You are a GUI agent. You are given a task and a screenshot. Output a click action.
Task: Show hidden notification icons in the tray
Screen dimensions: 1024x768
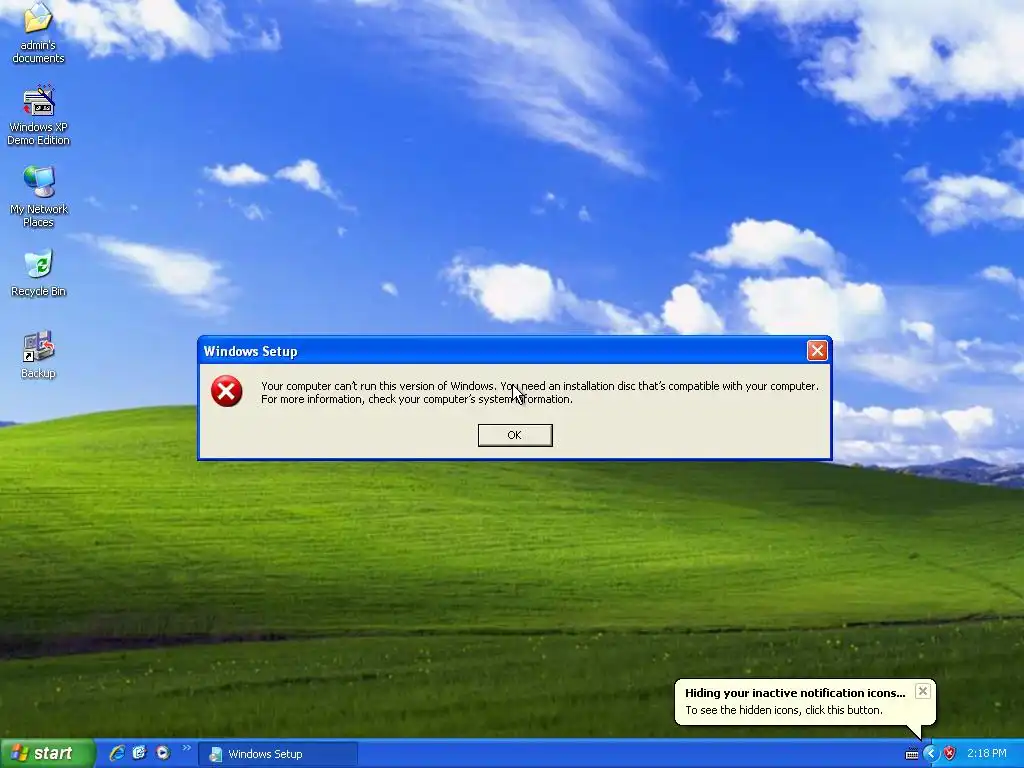(930, 754)
